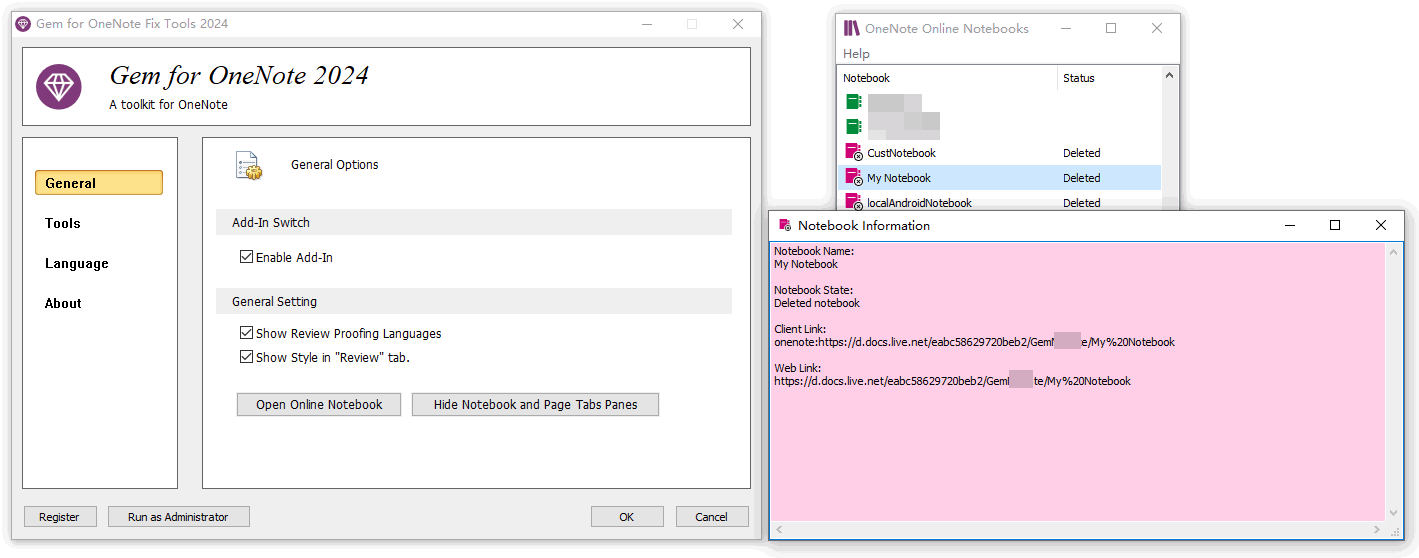Screen dimensions: 1419x558
Task: Click the OK button
Action: (x=627, y=517)
